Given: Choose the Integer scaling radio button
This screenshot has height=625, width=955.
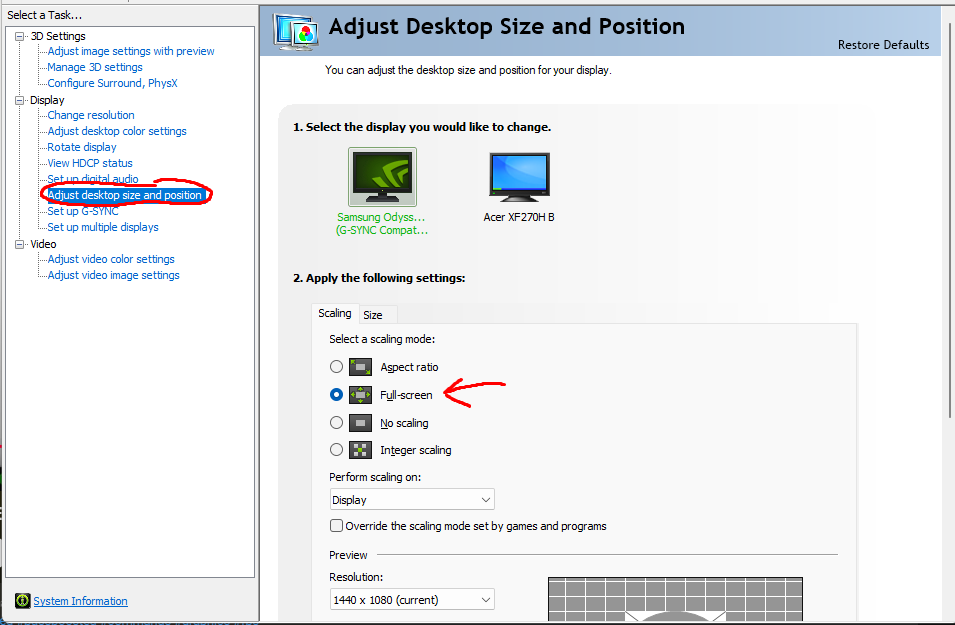Looking at the screenshot, I should (336, 450).
